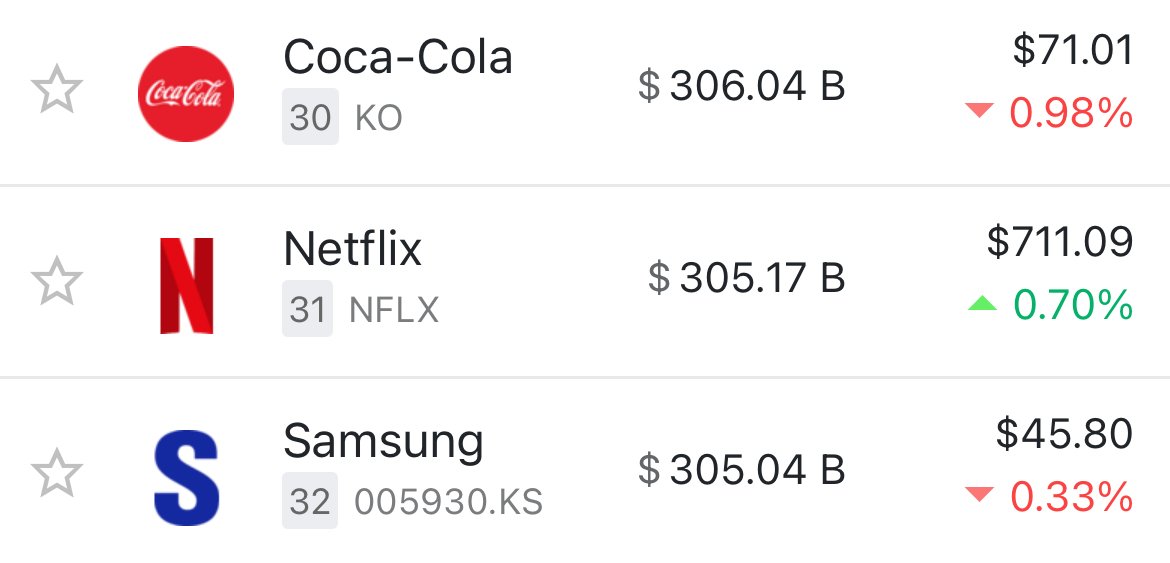Toggle the Netflix watchlist star
Image resolution: width=1170 pixels, height=563 pixels.
tap(58, 280)
